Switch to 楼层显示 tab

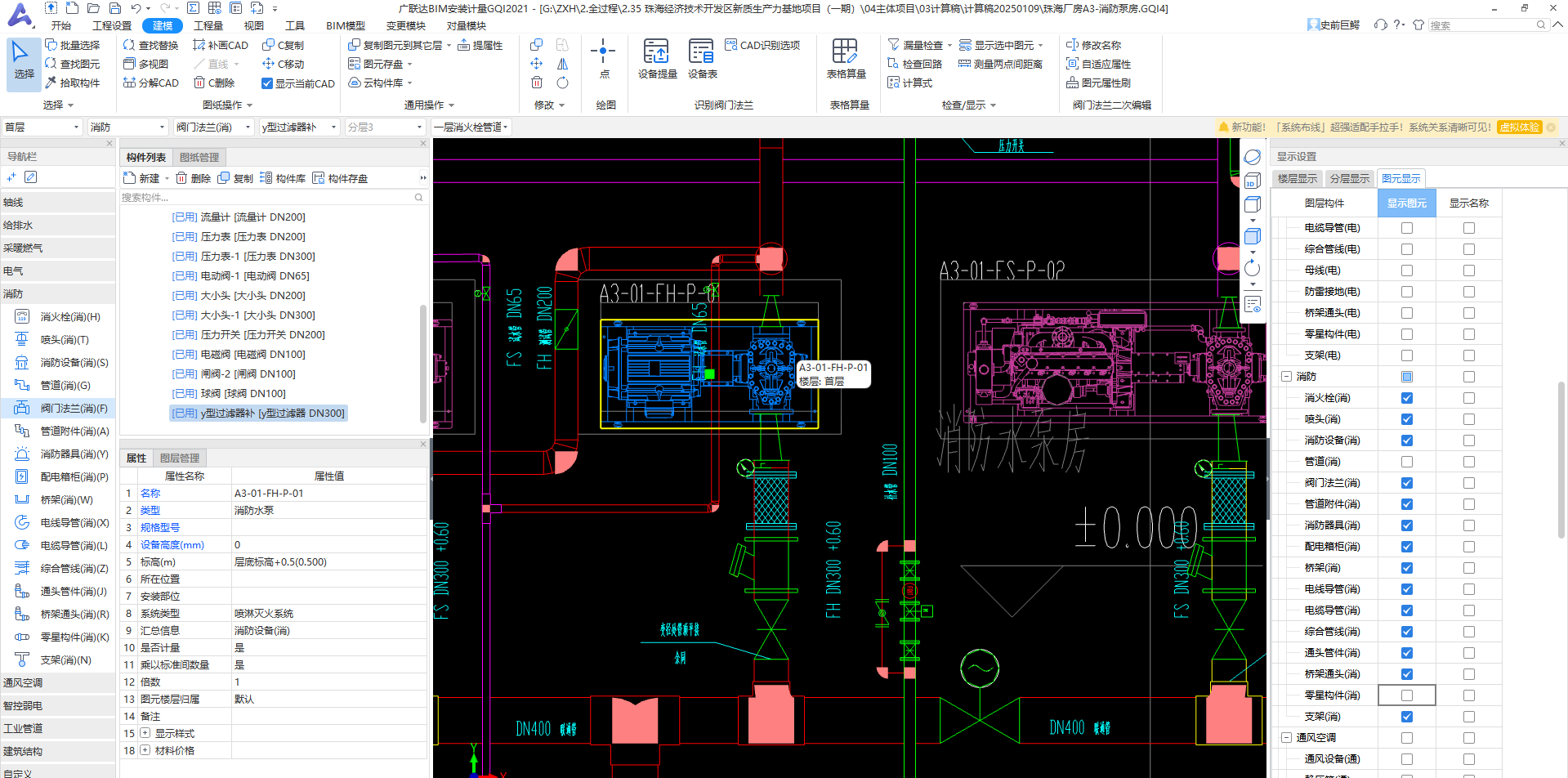(1298, 178)
